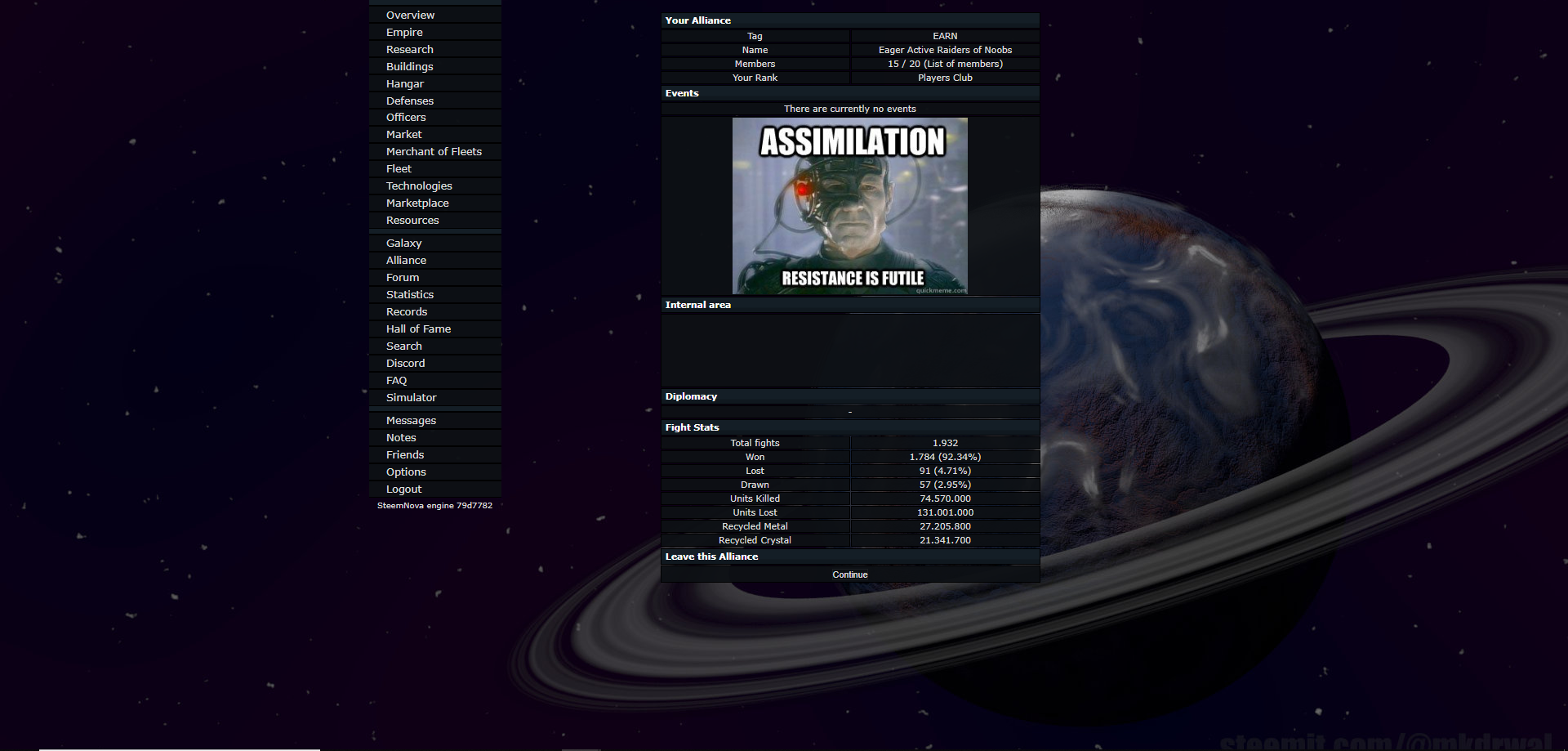Open the Galaxy view
1568x751 pixels.
pyautogui.click(x=403, y=244)
